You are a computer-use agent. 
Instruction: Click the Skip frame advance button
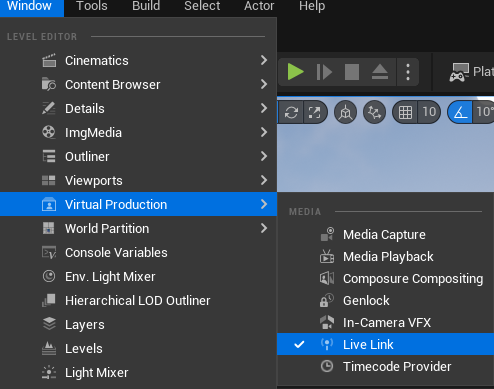[x=324, y=72]
